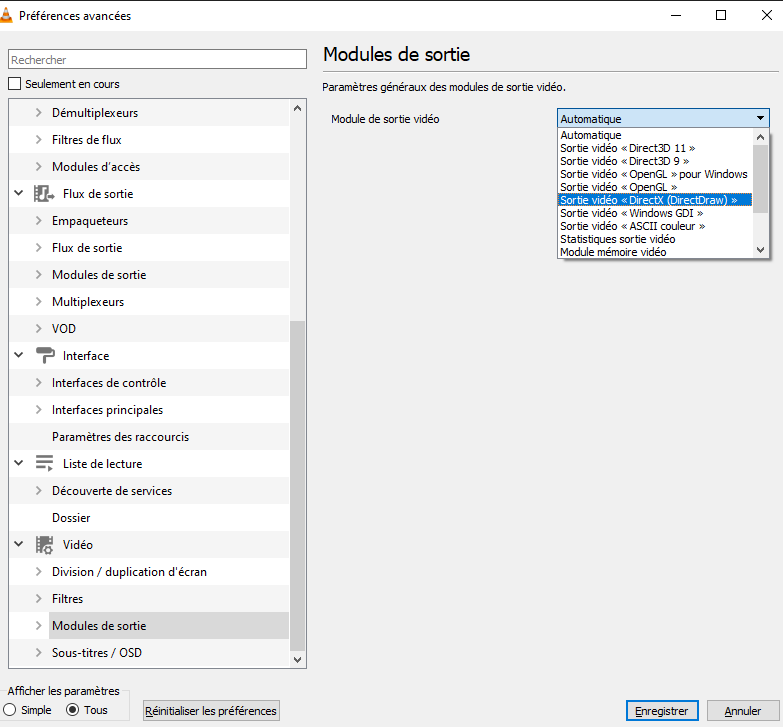Choose Statistiques sortie vidéo option
Image resolution: width=783 pixels, height=727 pixels.
(x=654, y=239)
